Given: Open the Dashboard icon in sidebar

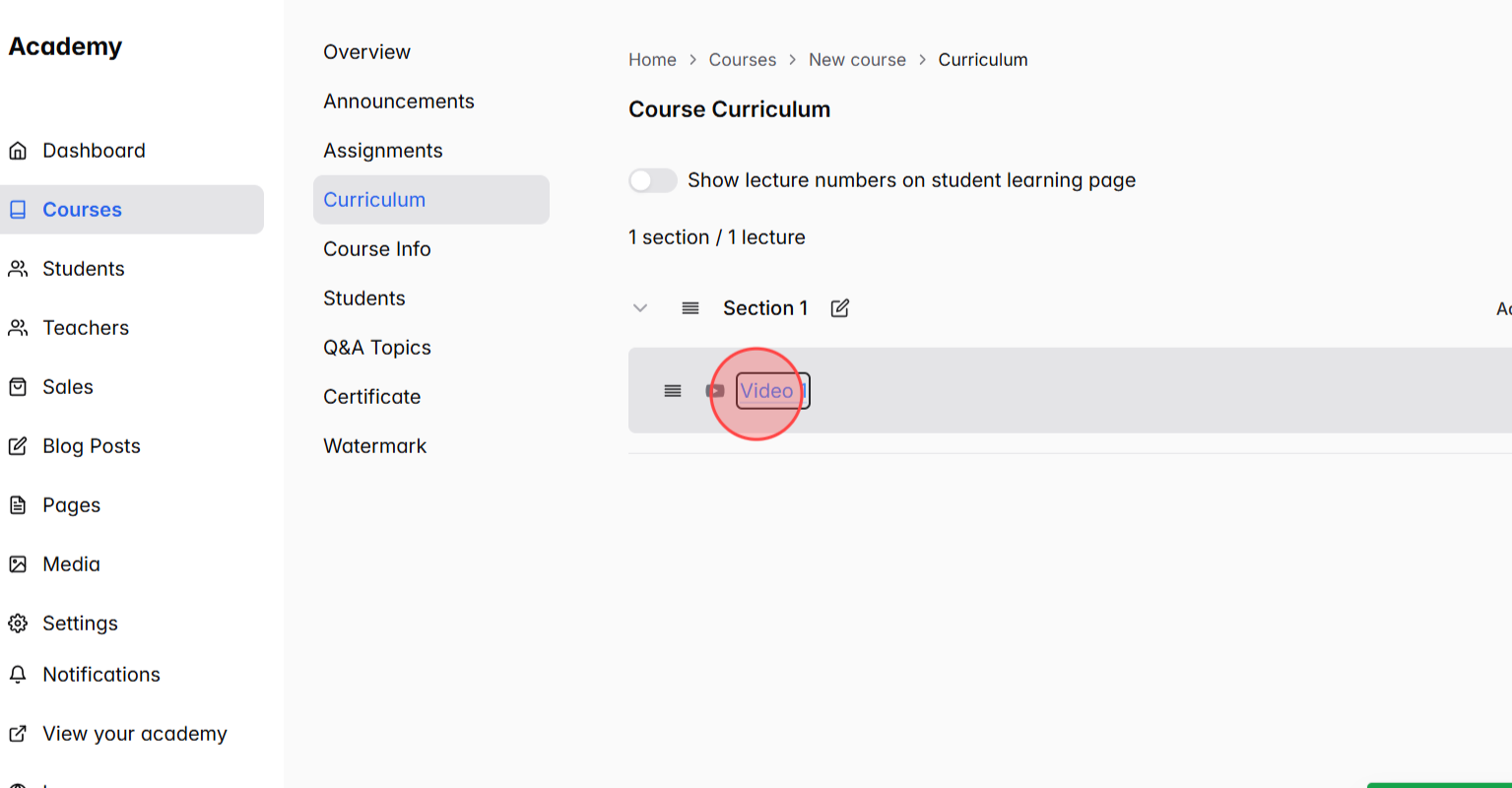Looking at the screenshot, I should click(19, 150).
